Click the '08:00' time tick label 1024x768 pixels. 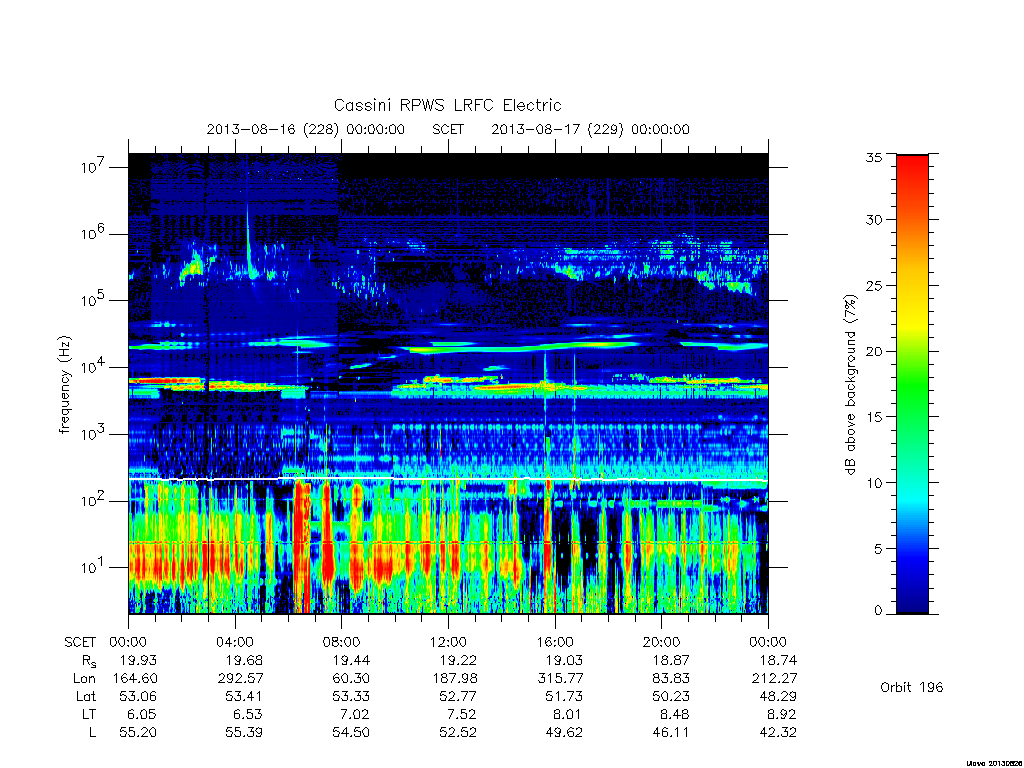(341, 642)
